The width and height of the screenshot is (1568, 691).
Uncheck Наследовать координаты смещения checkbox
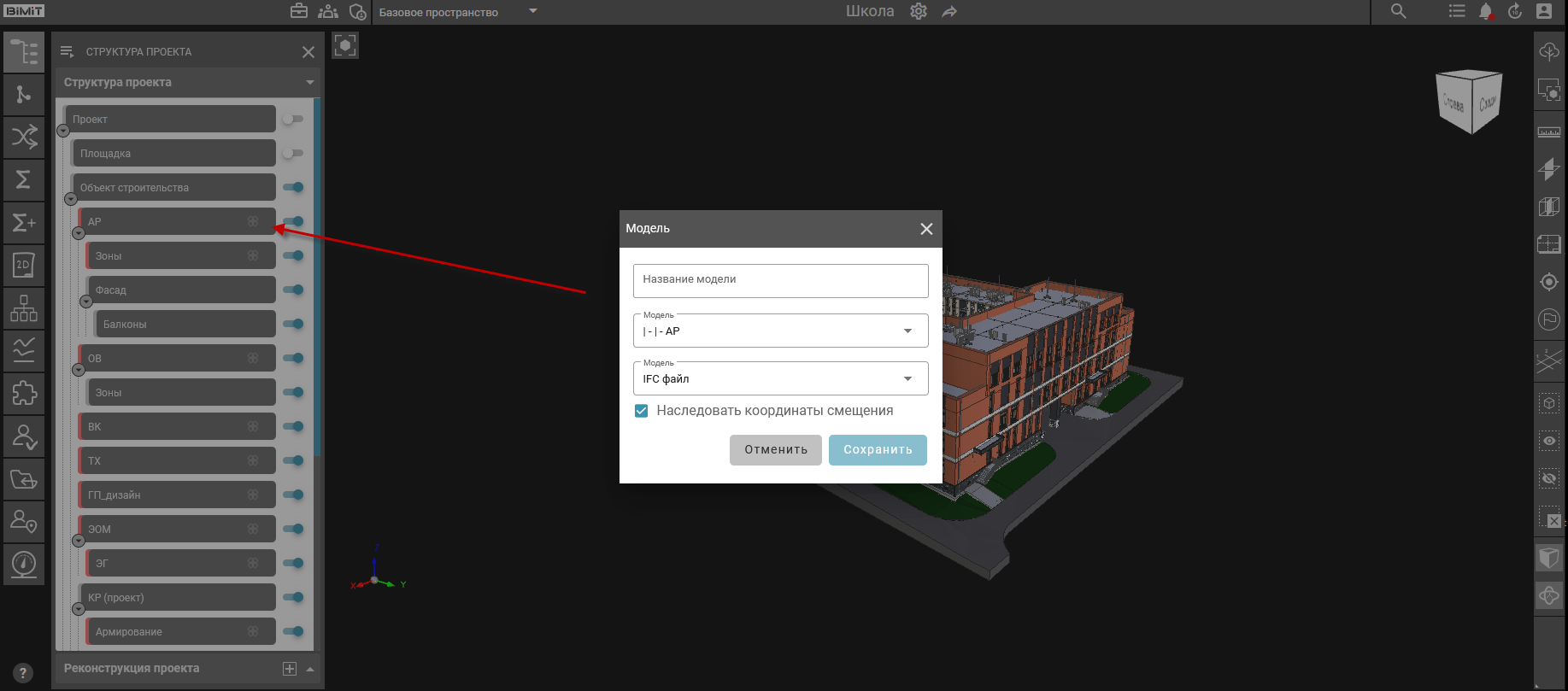pyautogui.click(x=642, y=411)
